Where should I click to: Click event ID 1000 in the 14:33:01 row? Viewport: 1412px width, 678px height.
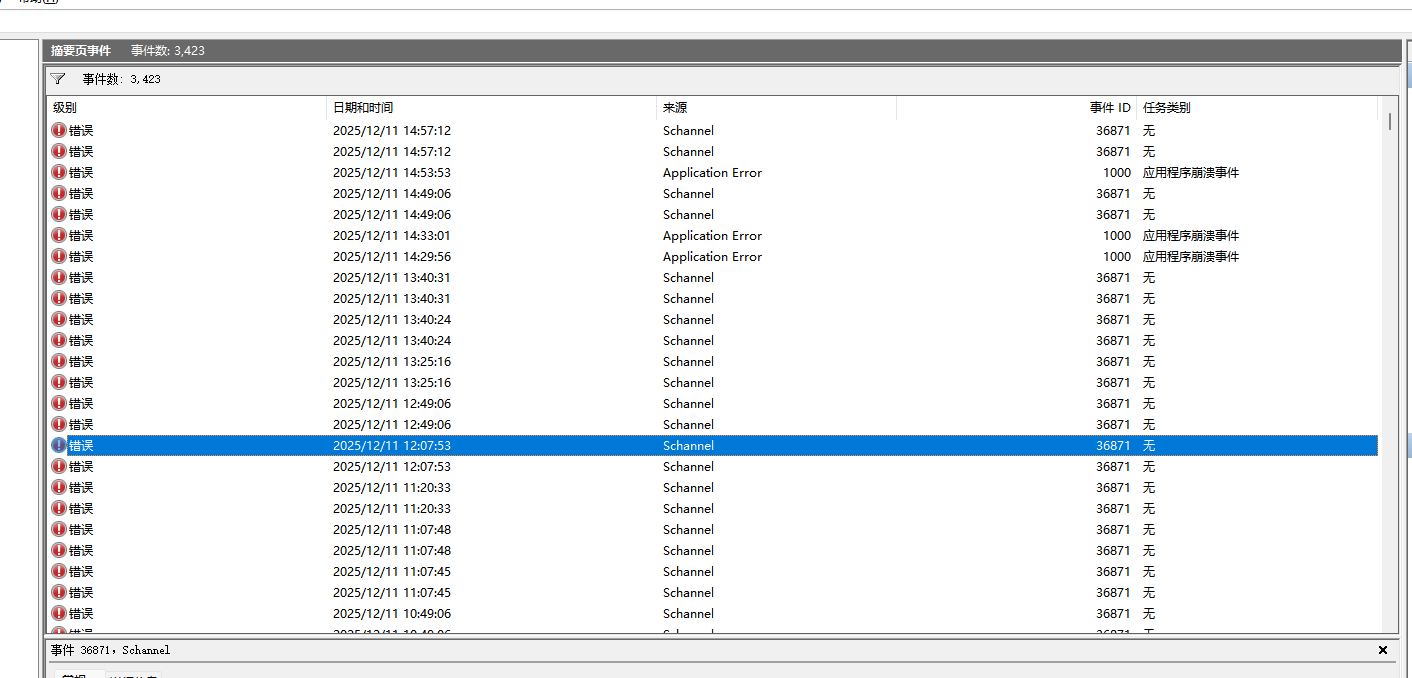1117,236
